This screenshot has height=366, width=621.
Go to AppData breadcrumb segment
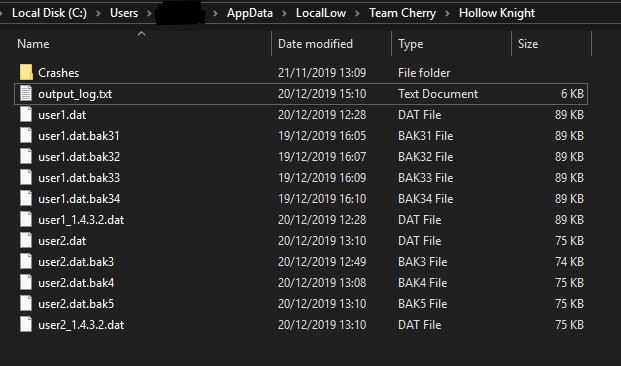[x=250, y=13]
